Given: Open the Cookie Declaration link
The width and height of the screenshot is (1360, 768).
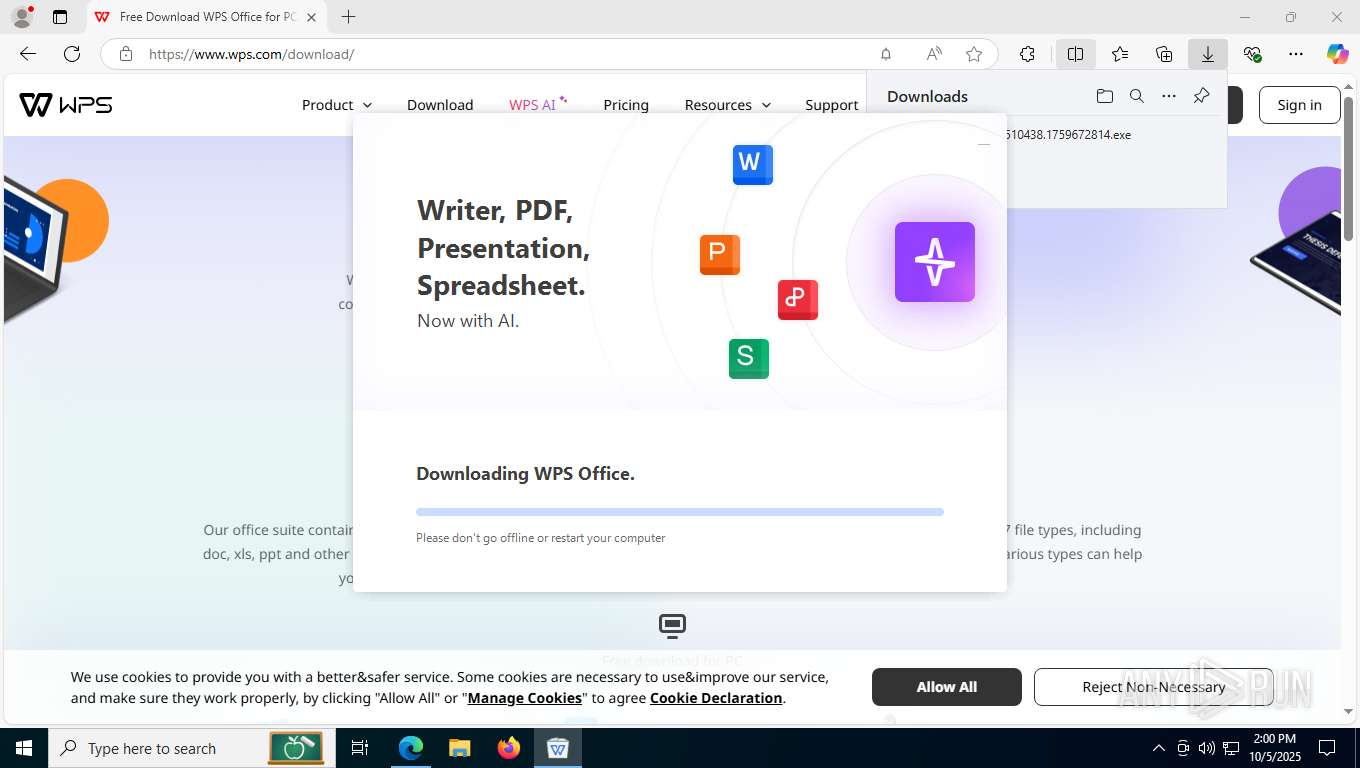Looking at the screenshot, I should click(x=716, y=698).
